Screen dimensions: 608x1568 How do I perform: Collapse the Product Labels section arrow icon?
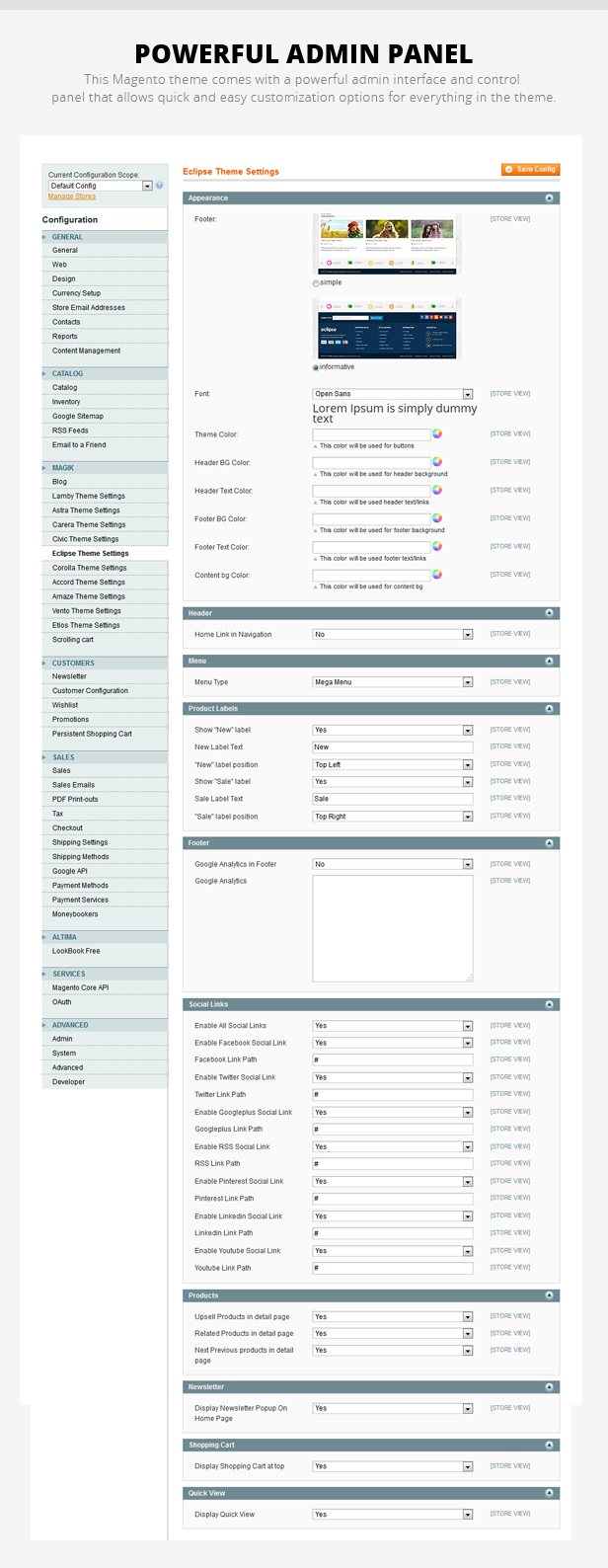(550, 709)
